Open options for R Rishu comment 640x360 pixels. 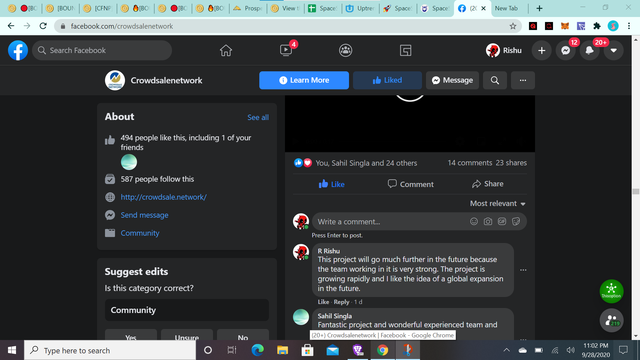click(523, 270)
